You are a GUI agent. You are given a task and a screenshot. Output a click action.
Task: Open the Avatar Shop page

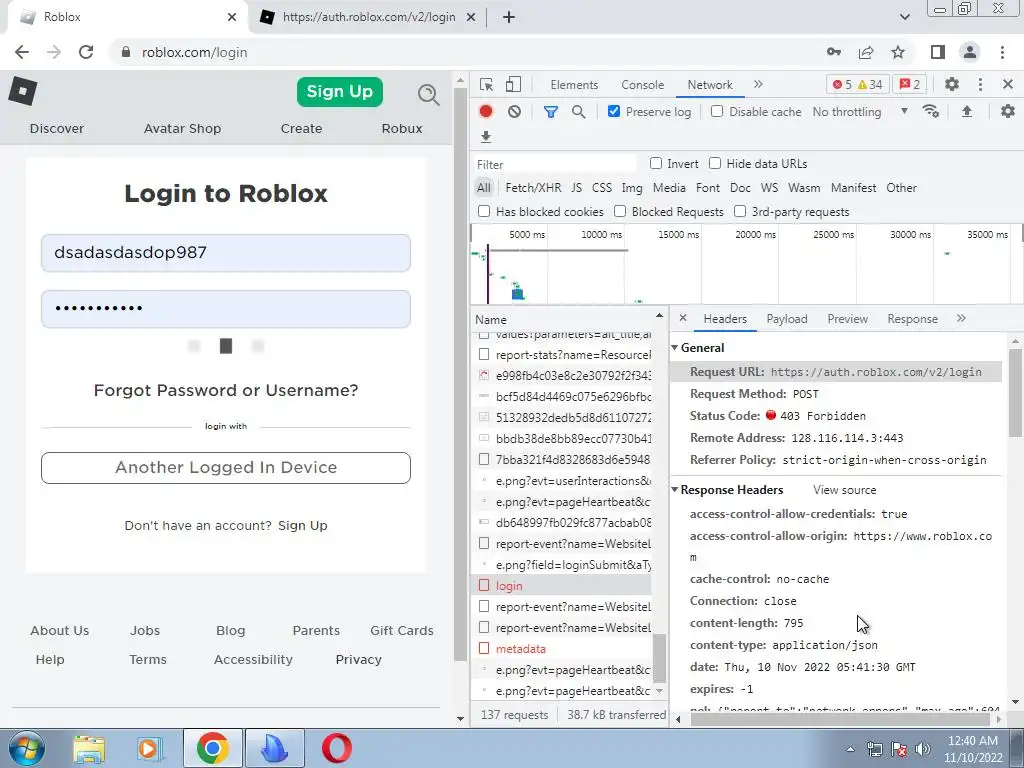point(182,129)
